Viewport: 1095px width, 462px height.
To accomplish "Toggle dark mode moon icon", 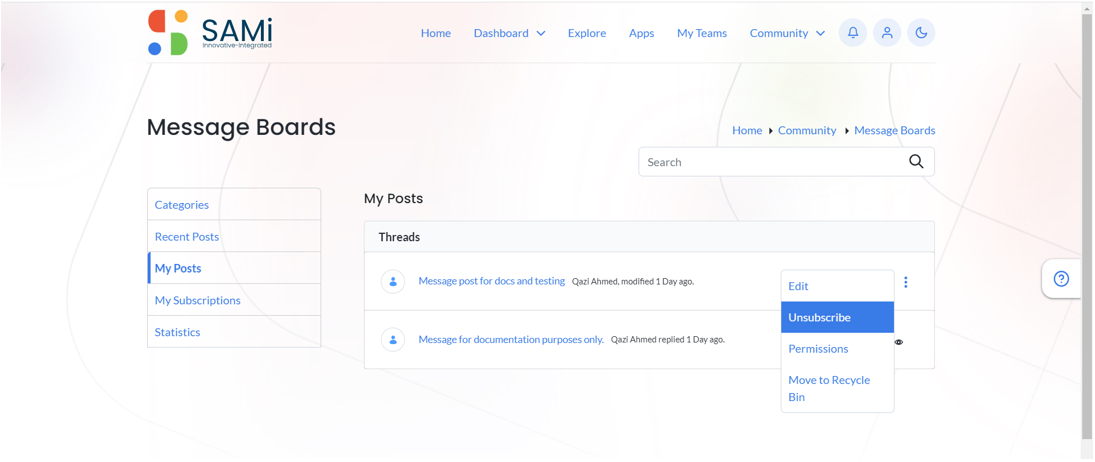I will click(921, 33).
